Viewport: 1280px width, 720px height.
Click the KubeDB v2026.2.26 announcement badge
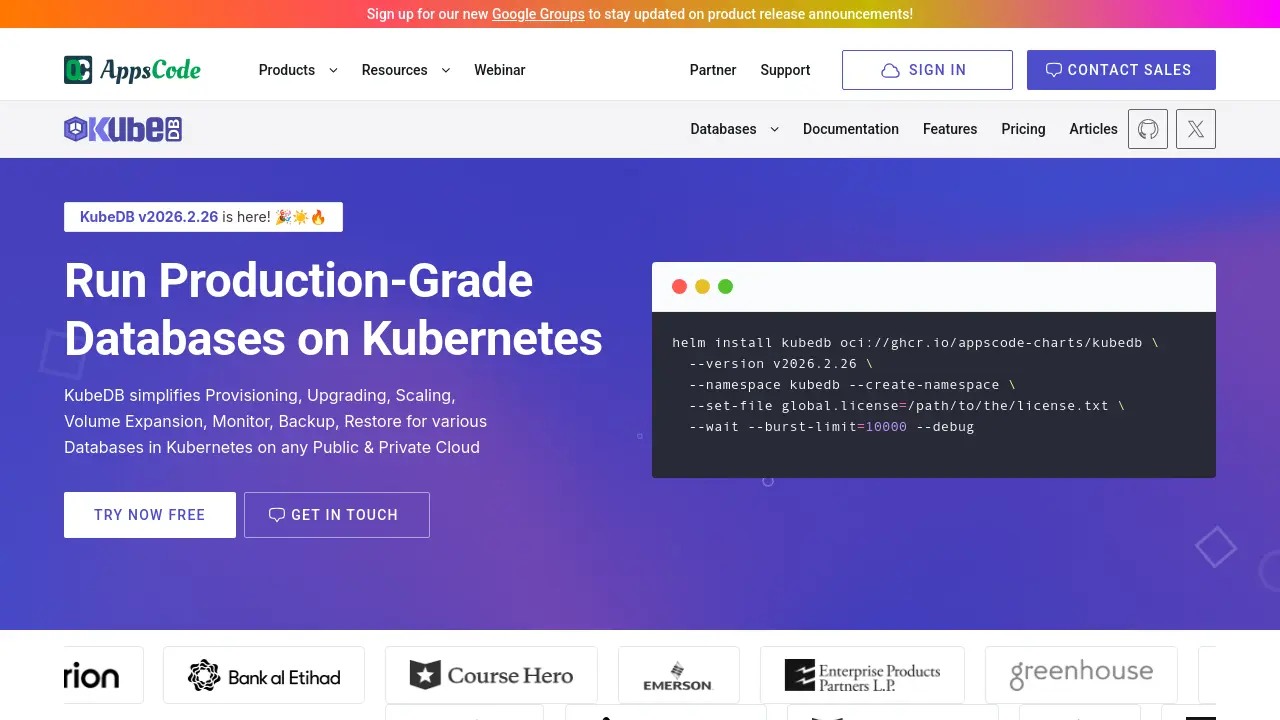click(203, 216)
